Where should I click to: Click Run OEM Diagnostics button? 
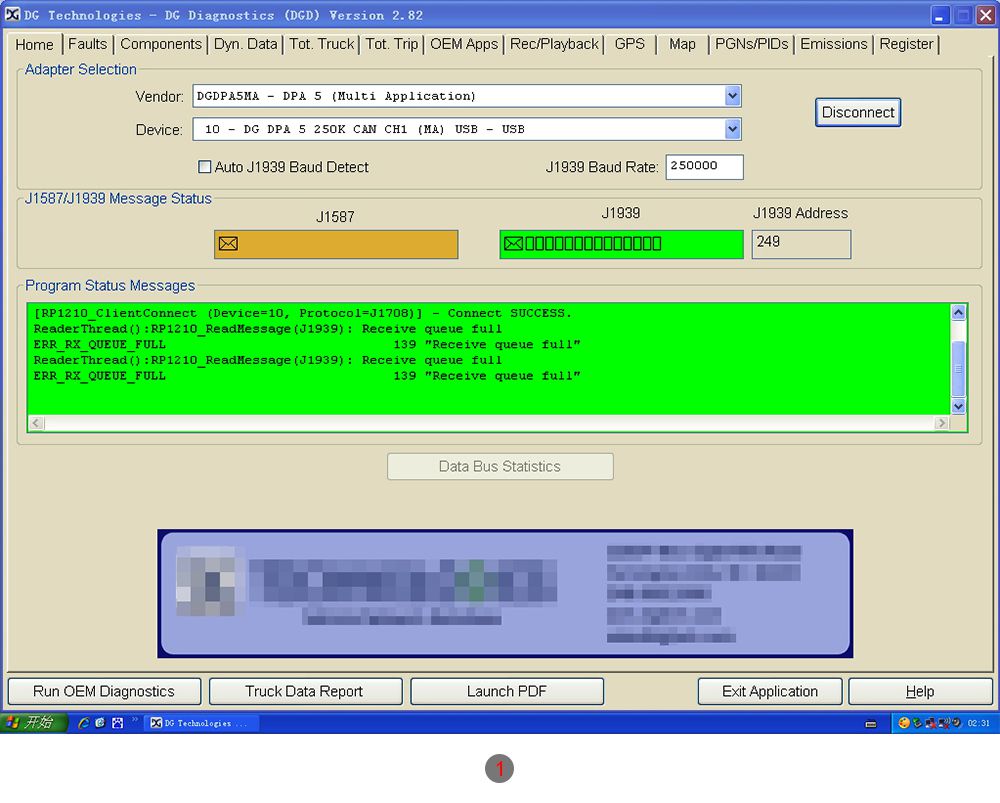tap(104, 691)
